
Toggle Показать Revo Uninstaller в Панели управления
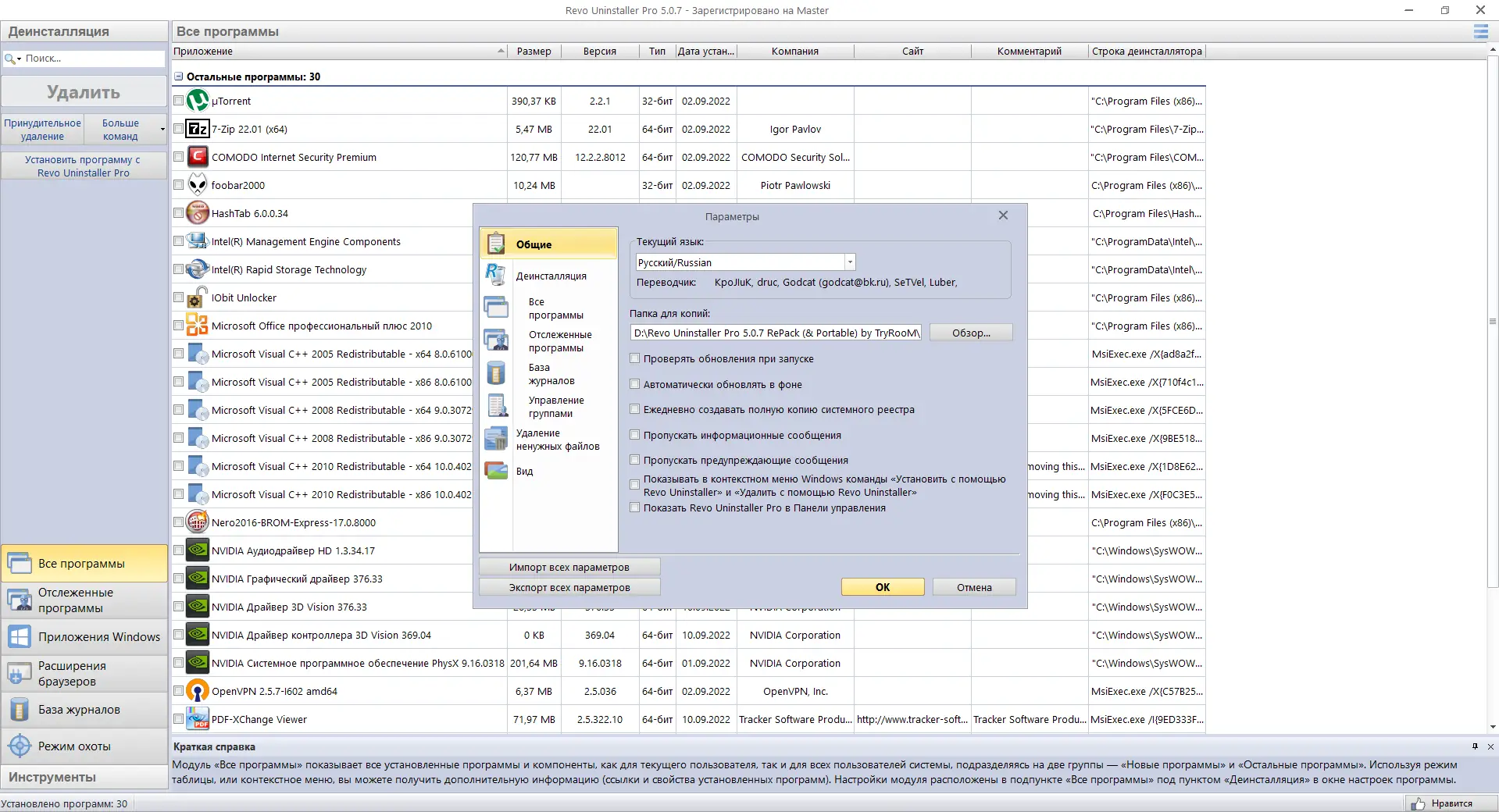(635, 507)
